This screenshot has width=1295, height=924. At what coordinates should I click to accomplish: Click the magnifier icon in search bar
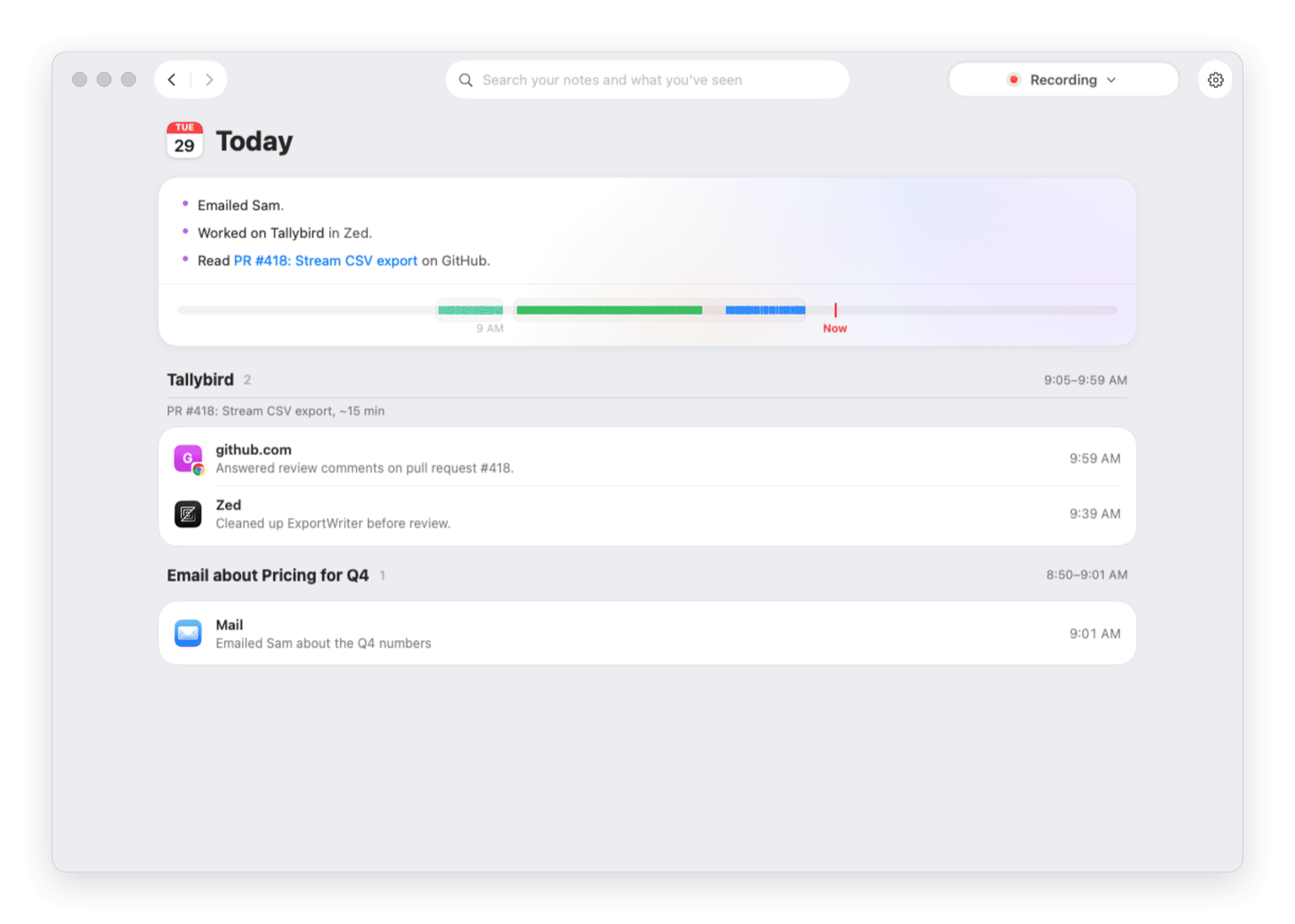point(466,80)
